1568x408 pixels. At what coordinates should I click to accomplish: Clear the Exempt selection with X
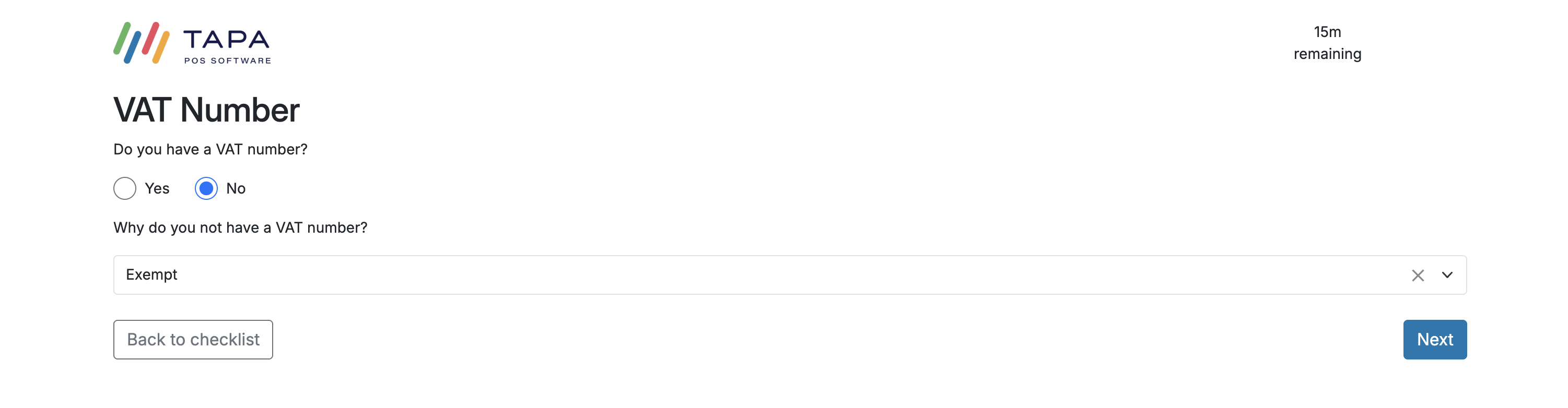click(x=1418, y=275)
